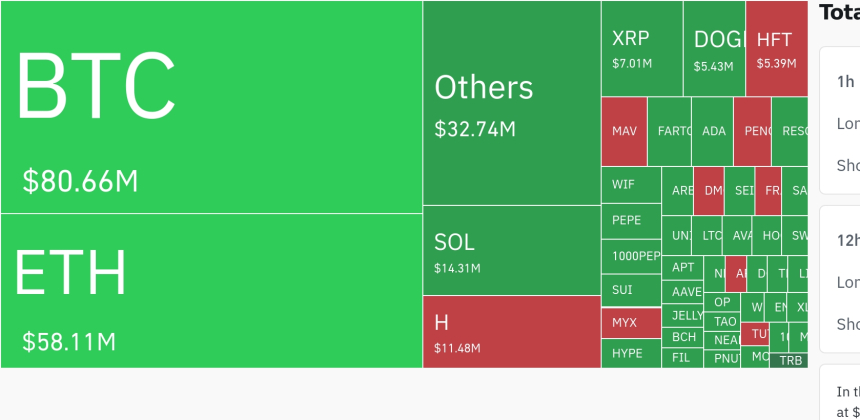Select the ADA tile
860x420 pixels.
click(713, 131)
